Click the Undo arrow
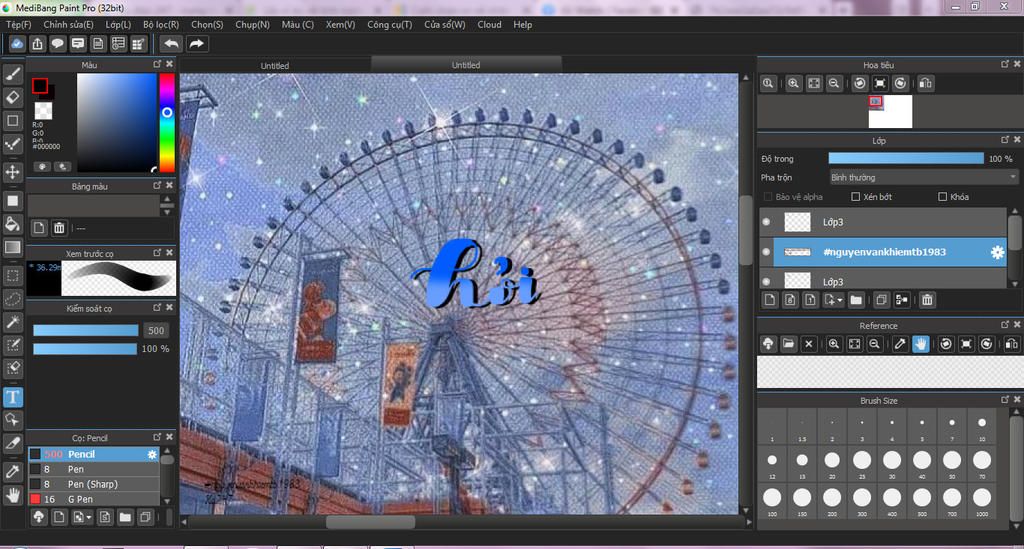This screenshot has width=1024, height=549. [171, 44]
